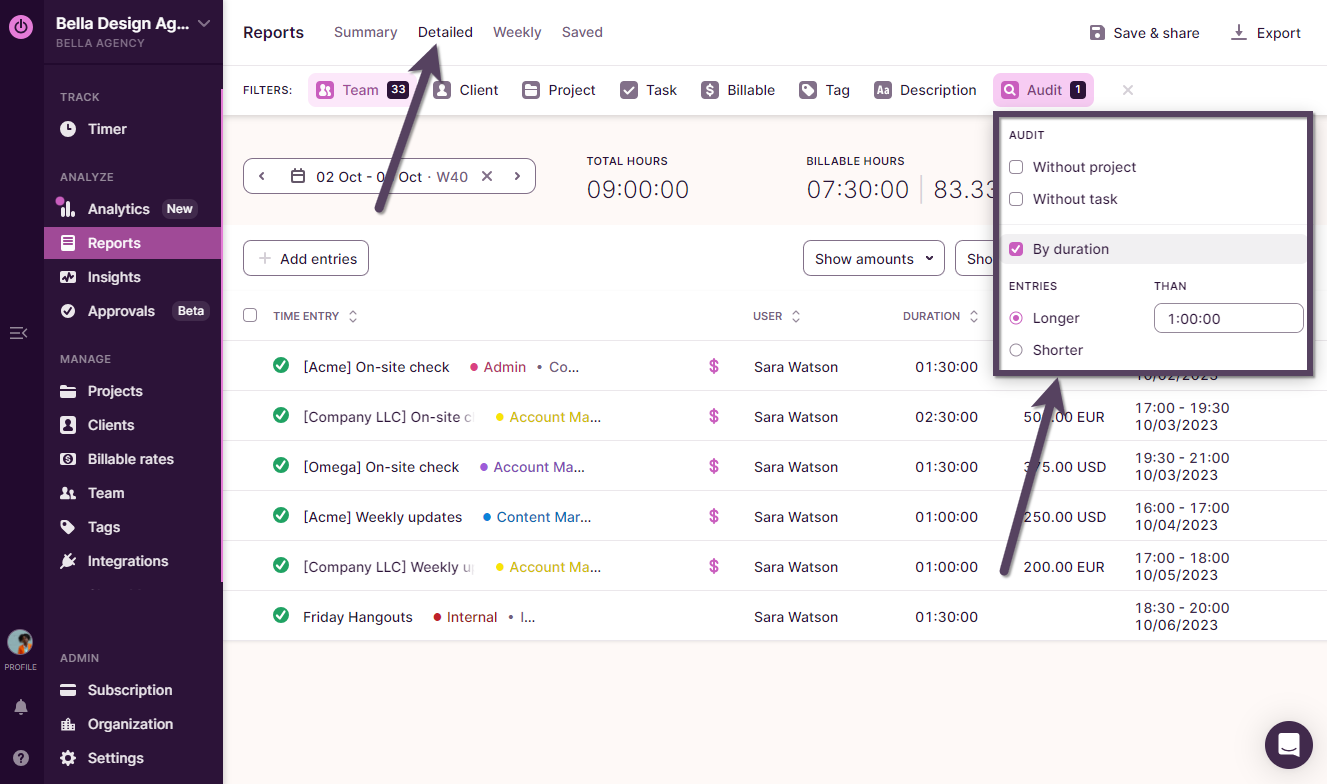Click Save & share button
Screen dimensions: 1327x784
1144,33
